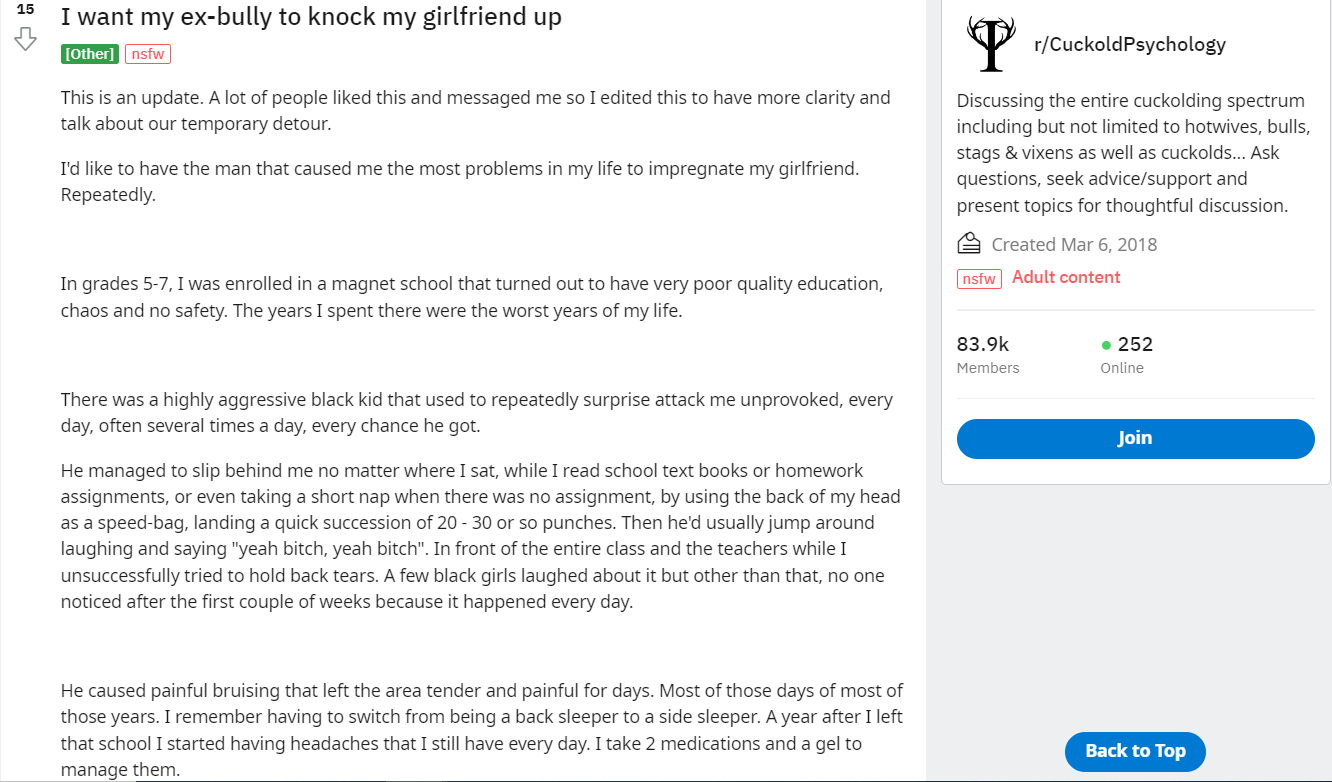Click the paragraph mentioning daily headaches and medications

coord(482,730)
